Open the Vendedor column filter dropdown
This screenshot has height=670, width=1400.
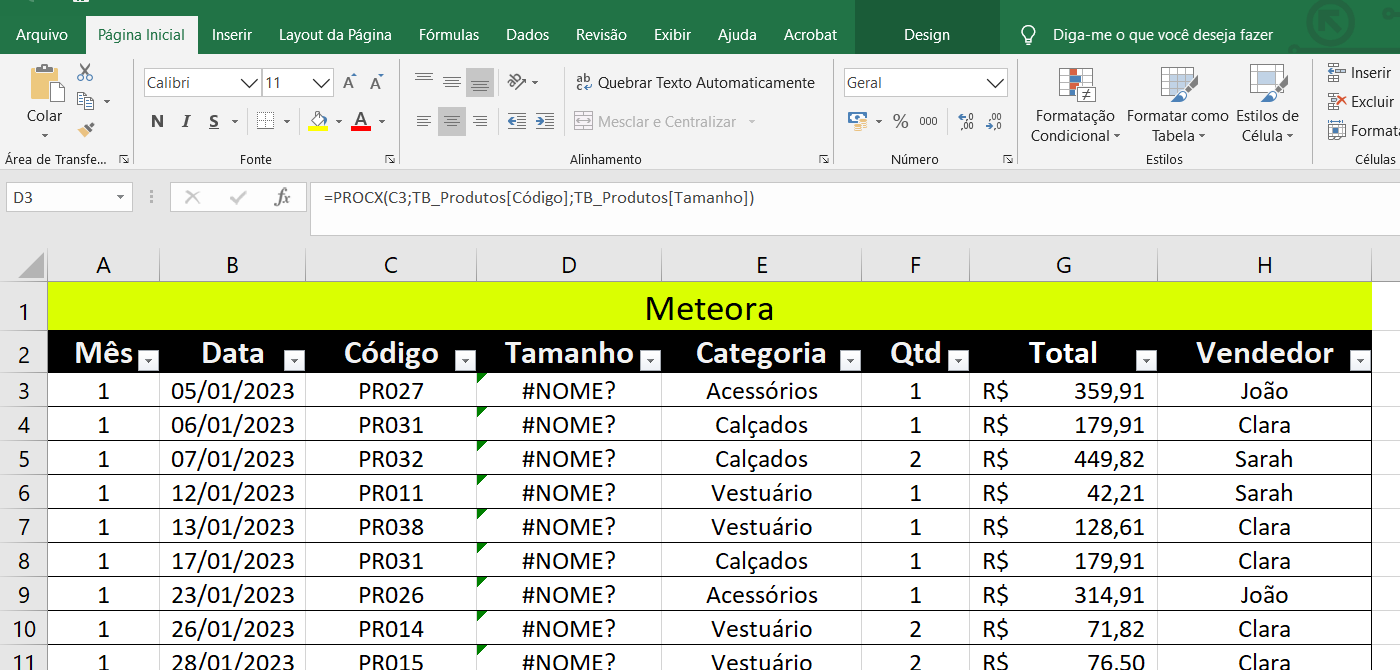(1360, 360)
